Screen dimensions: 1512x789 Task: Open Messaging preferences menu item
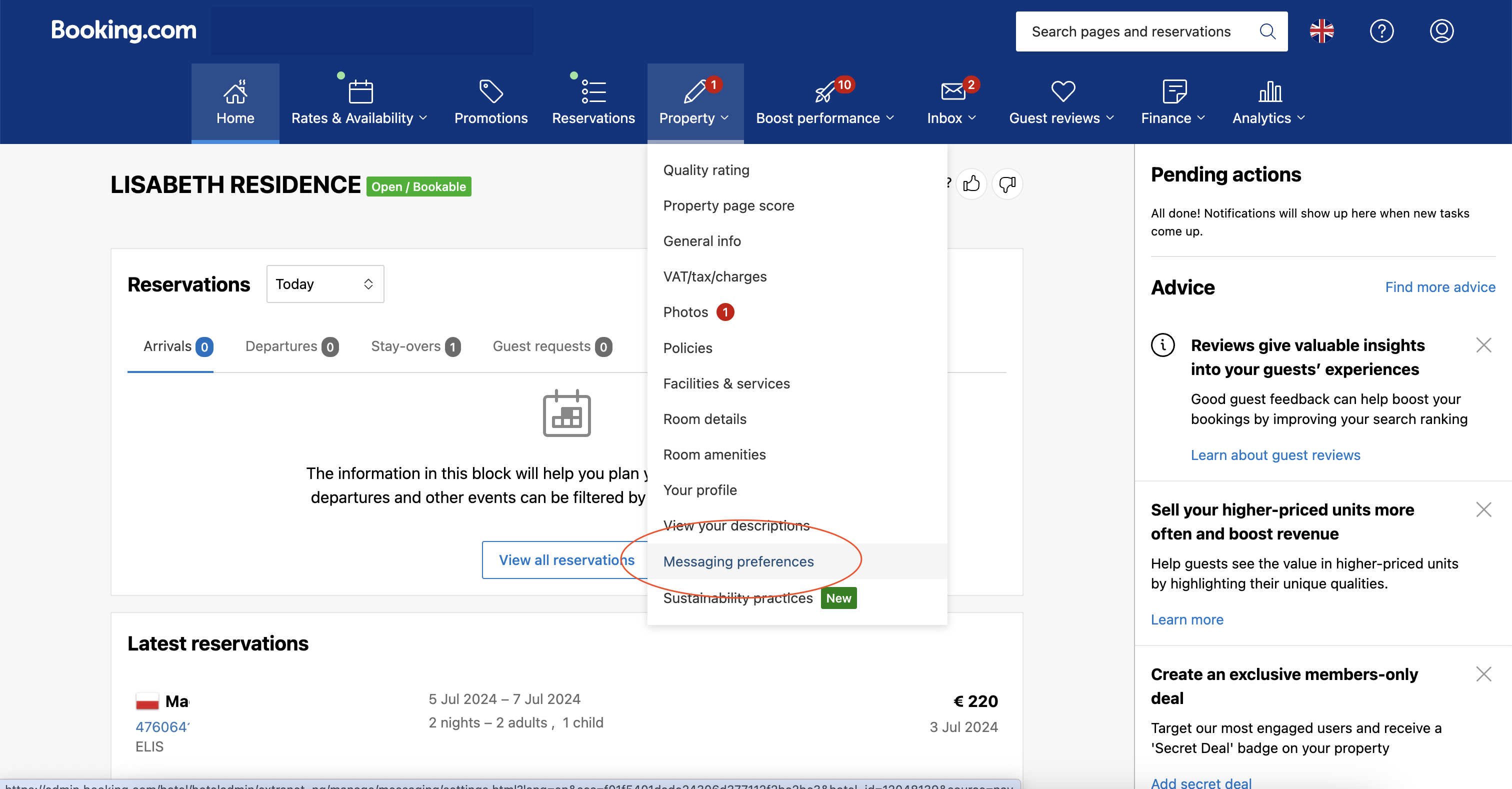click(796, 561)
